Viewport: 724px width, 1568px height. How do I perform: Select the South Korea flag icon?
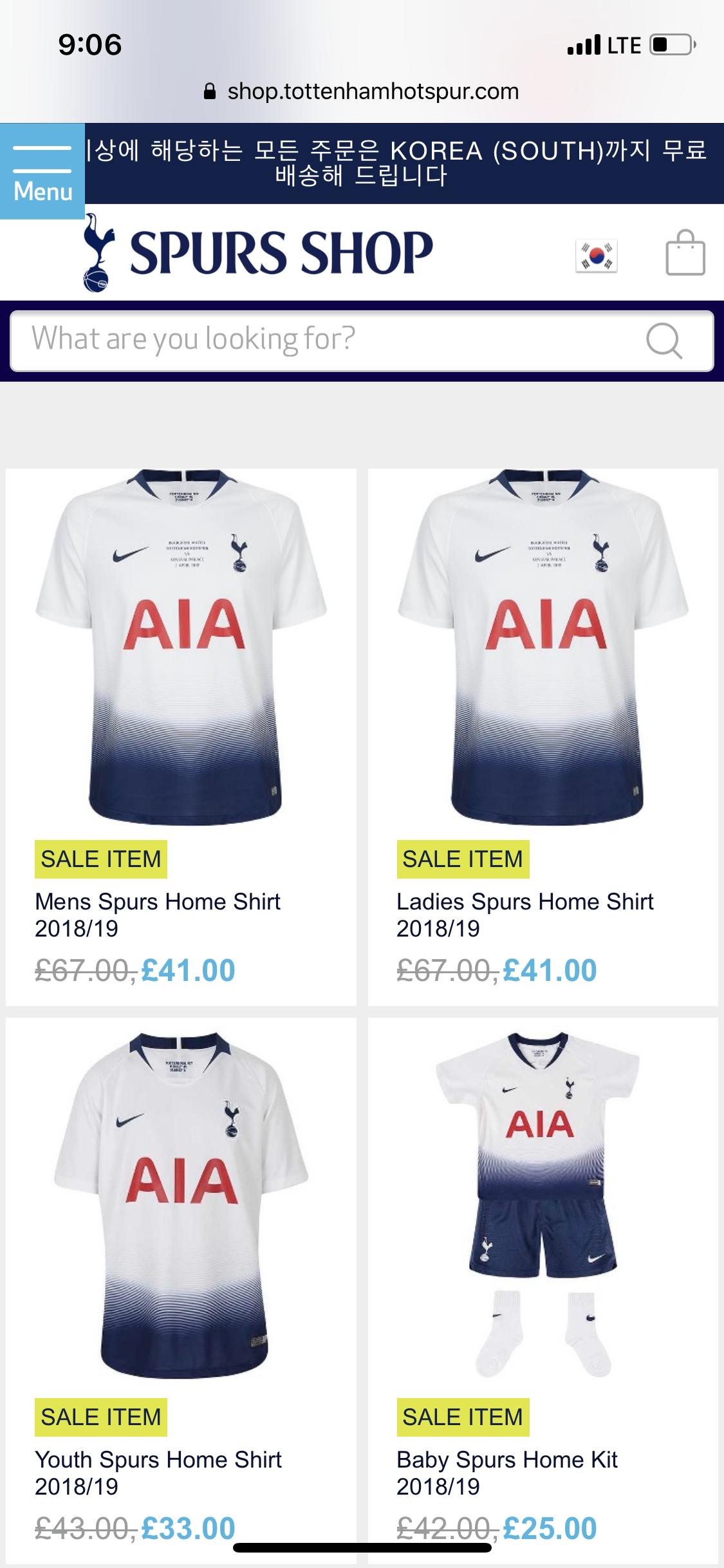[597, 256]
